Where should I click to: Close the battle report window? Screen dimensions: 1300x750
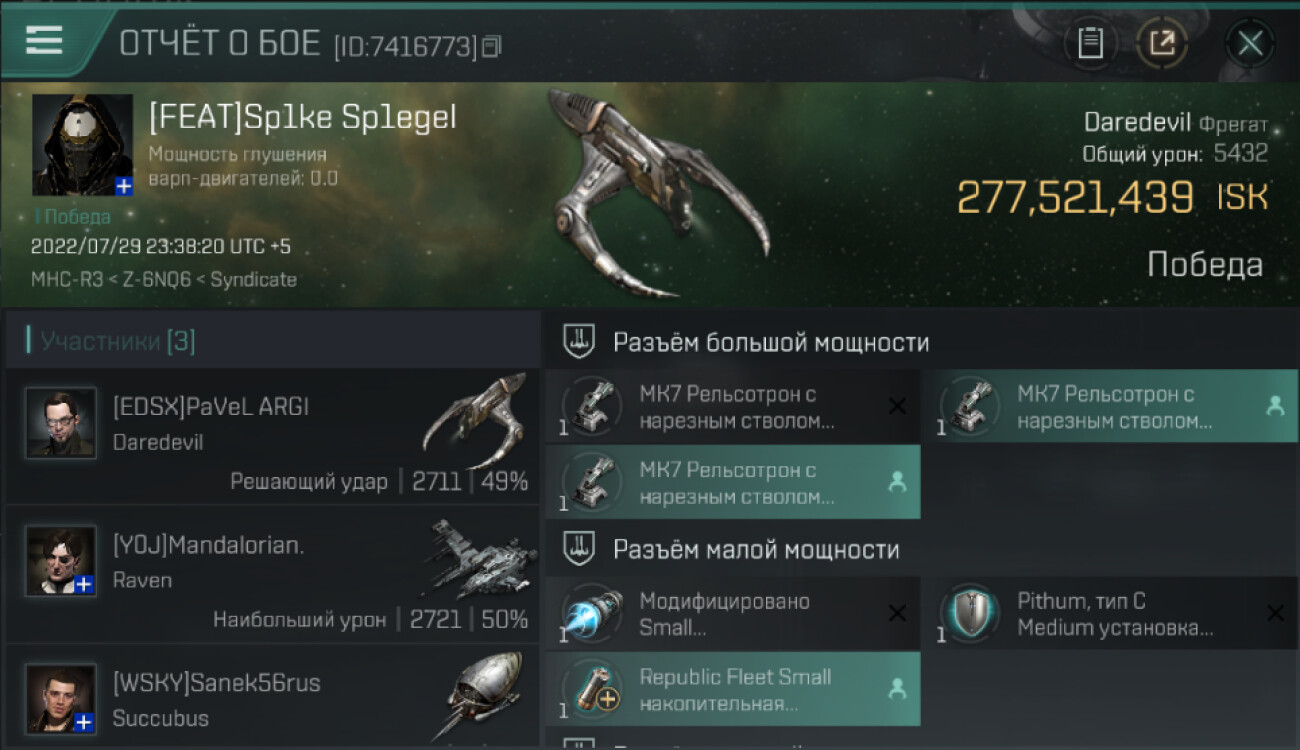pos(1250,43)
